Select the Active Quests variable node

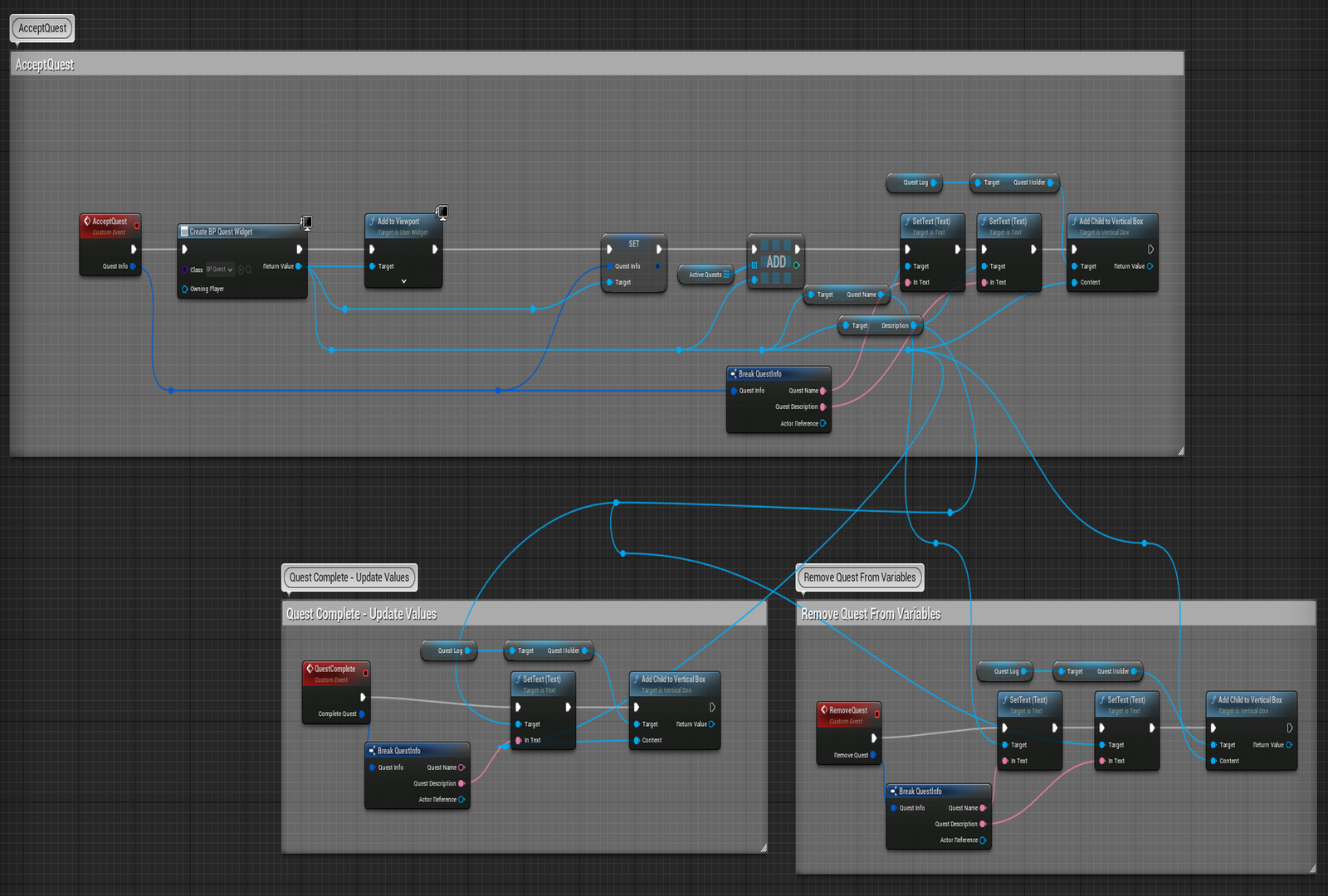705,275
